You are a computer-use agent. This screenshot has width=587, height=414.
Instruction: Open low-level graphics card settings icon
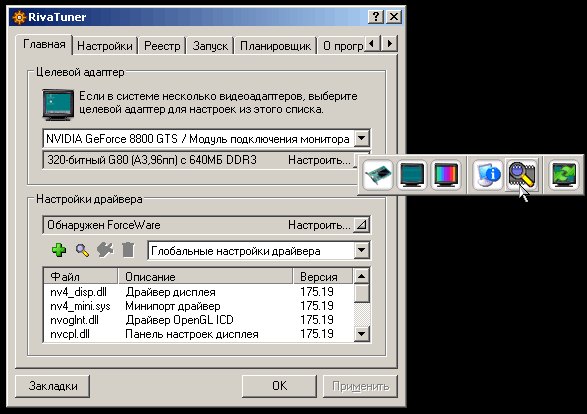(378, 175)
